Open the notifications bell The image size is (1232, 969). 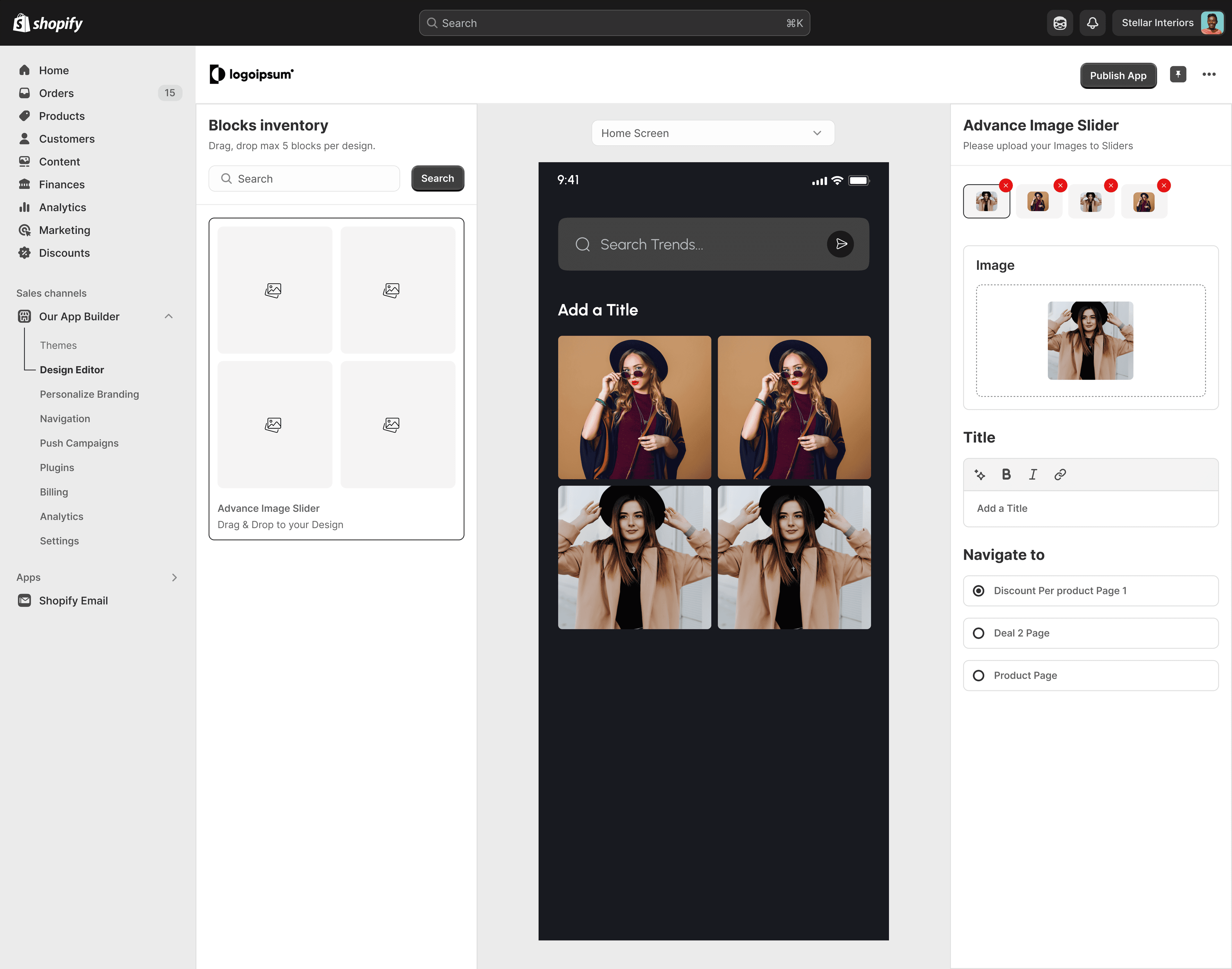(1092, 23)
